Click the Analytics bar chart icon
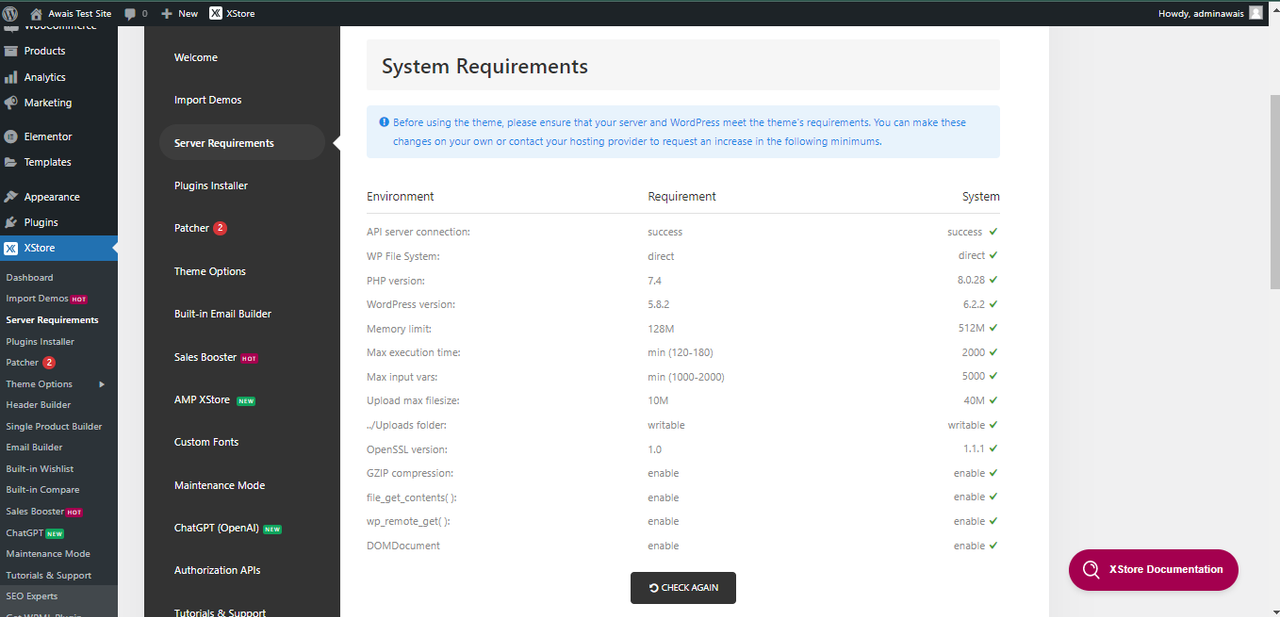 [11, 77]
